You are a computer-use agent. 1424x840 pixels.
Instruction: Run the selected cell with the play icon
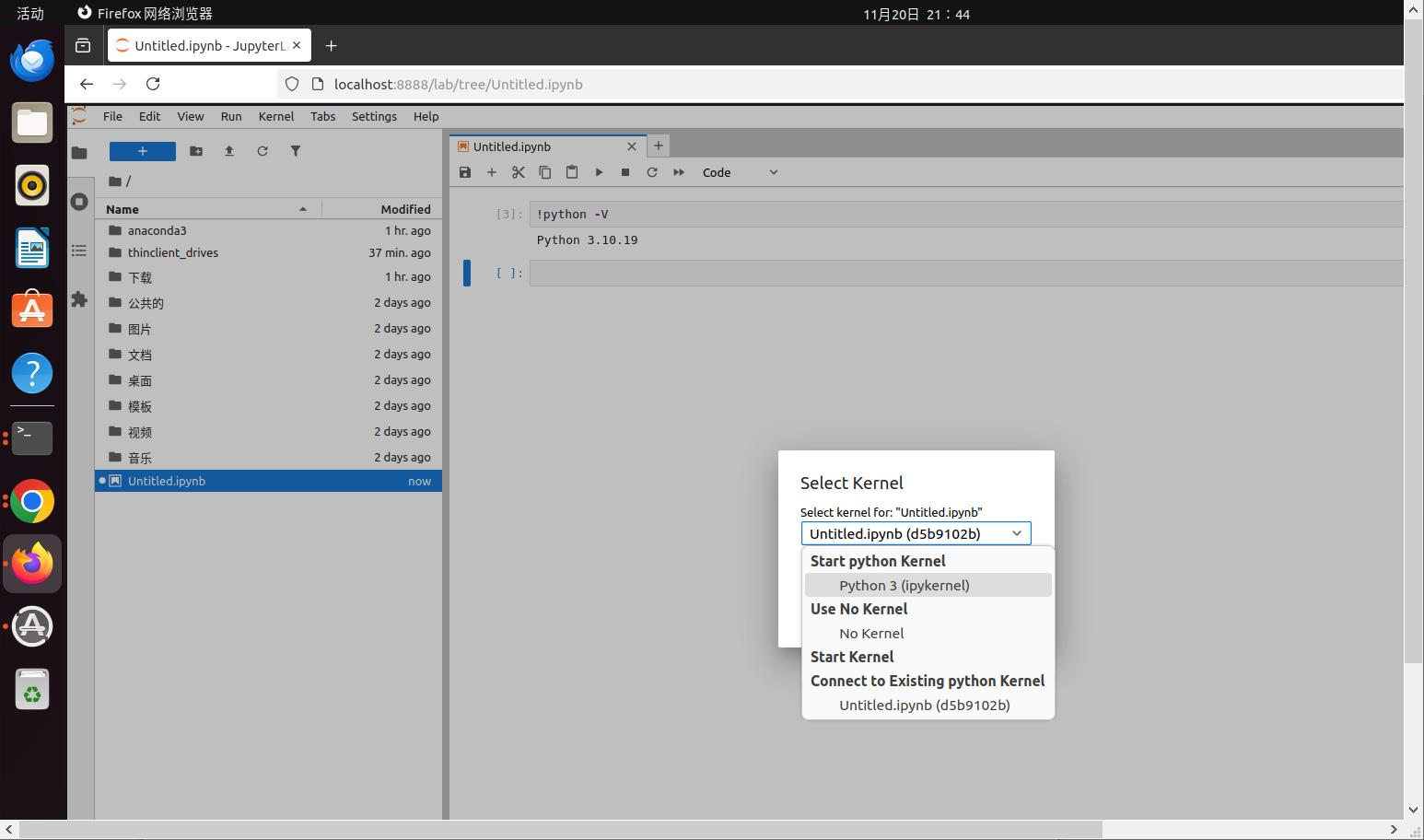tap(599, 172)
